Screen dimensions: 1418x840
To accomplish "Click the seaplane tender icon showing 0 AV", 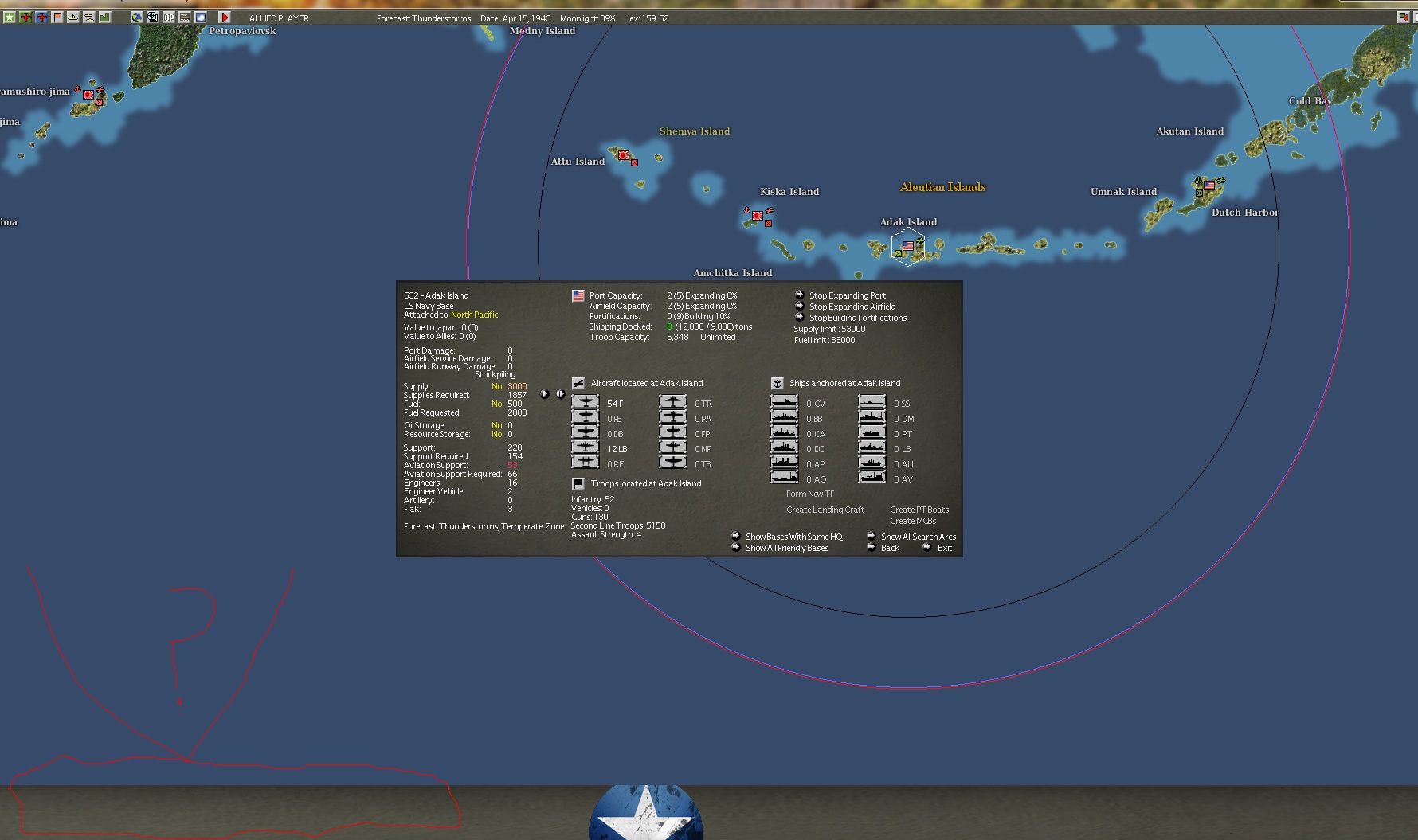I will 872,478.
